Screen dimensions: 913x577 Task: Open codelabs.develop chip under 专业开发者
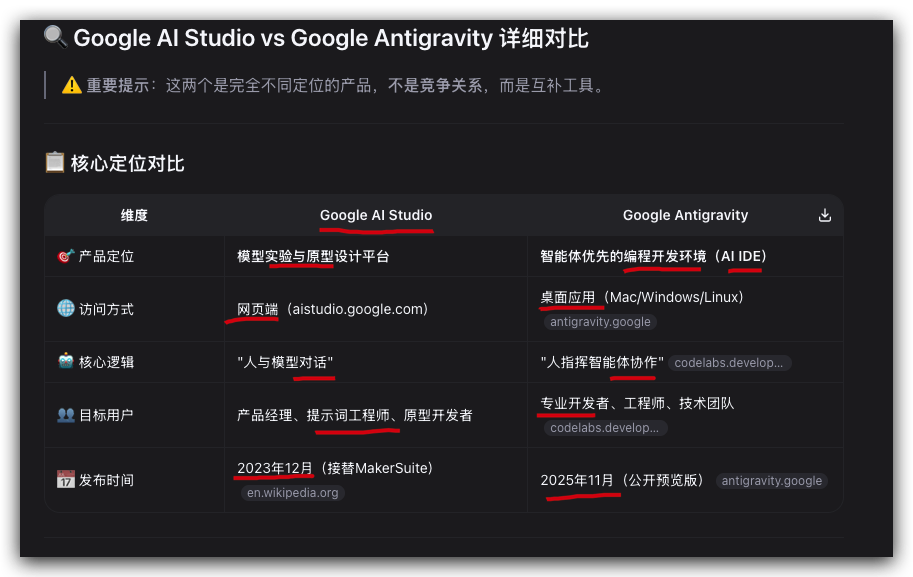click(605, 428)
